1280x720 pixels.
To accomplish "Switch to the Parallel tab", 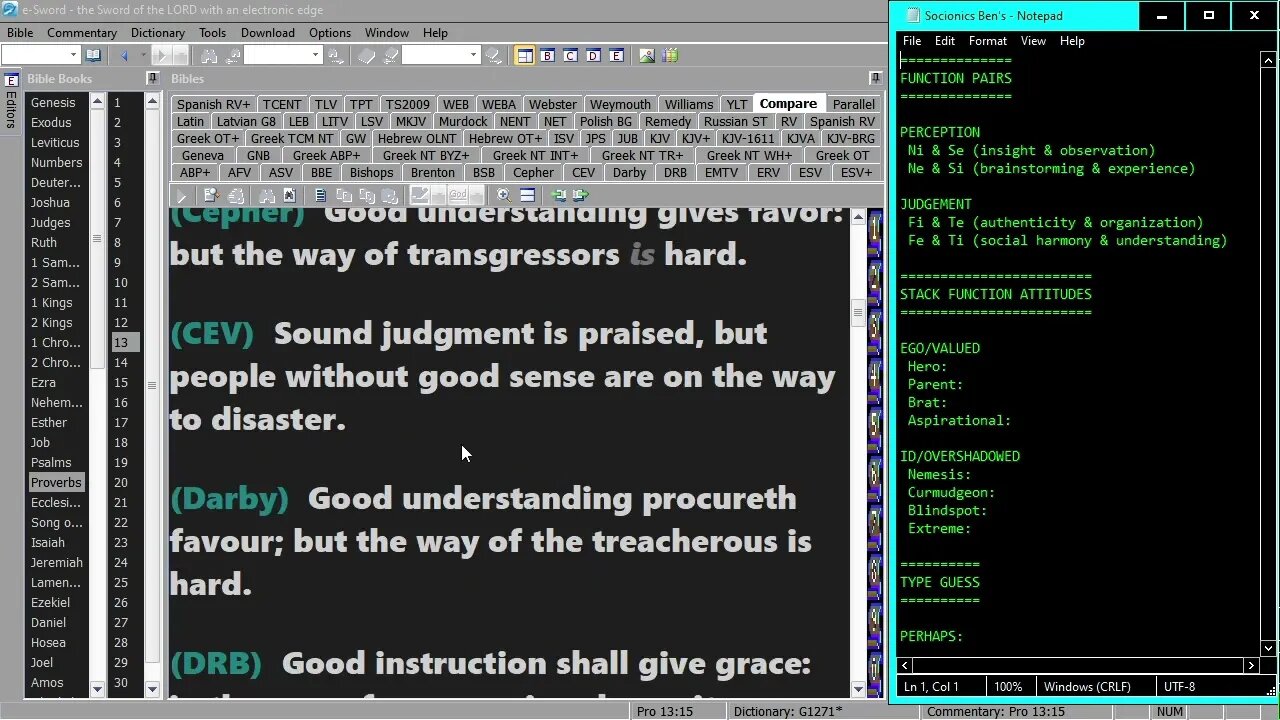I will (854, 104).
